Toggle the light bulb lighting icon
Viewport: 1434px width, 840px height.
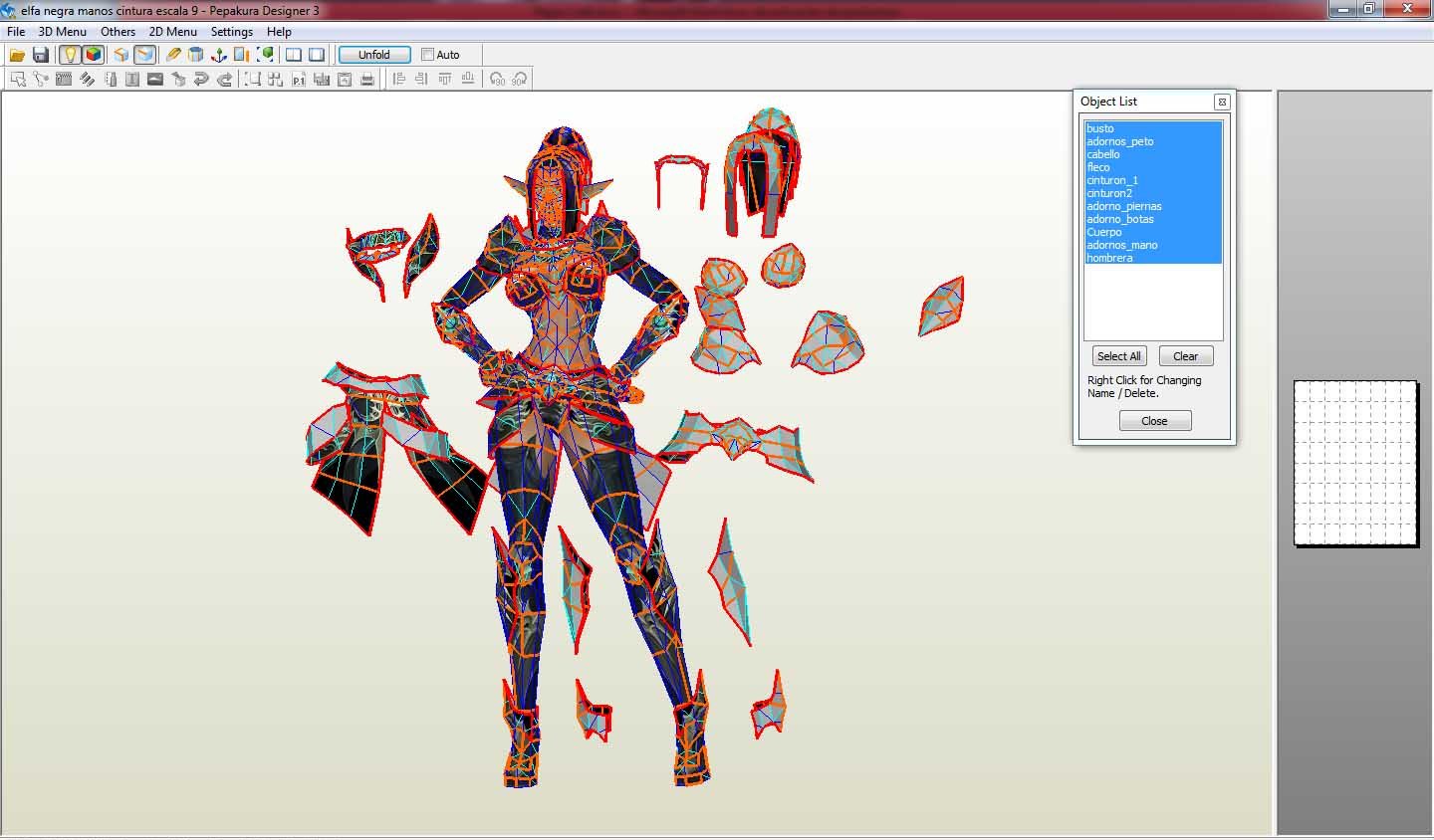click(x=70, y=55)
